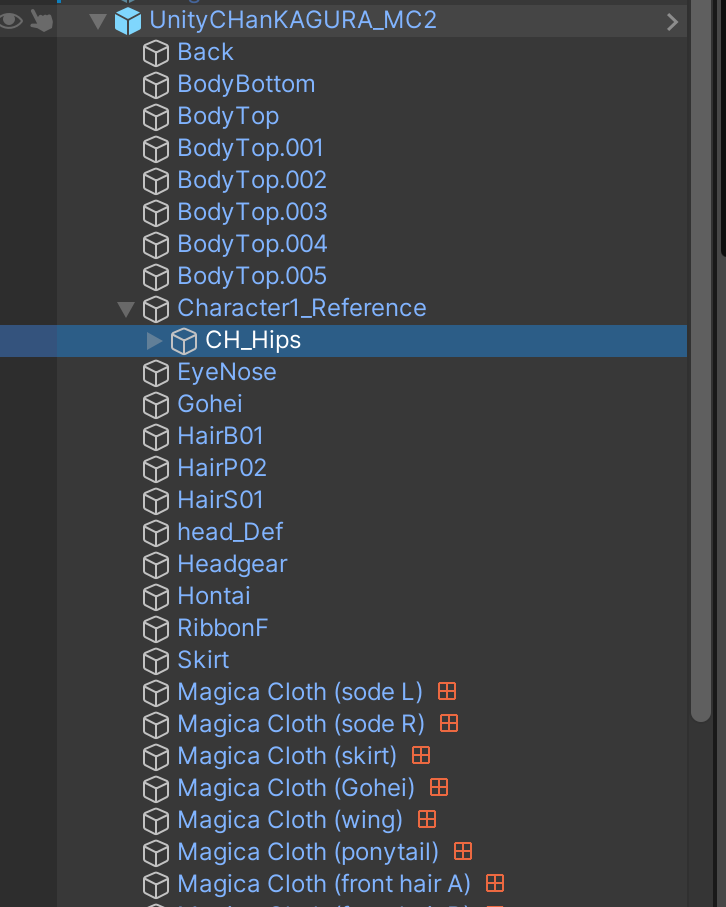Open the prefab using the right arrow button
Image resolution: width=726 pixels, height=907 pixels.
pyautogui.click(x=672, y=19)
